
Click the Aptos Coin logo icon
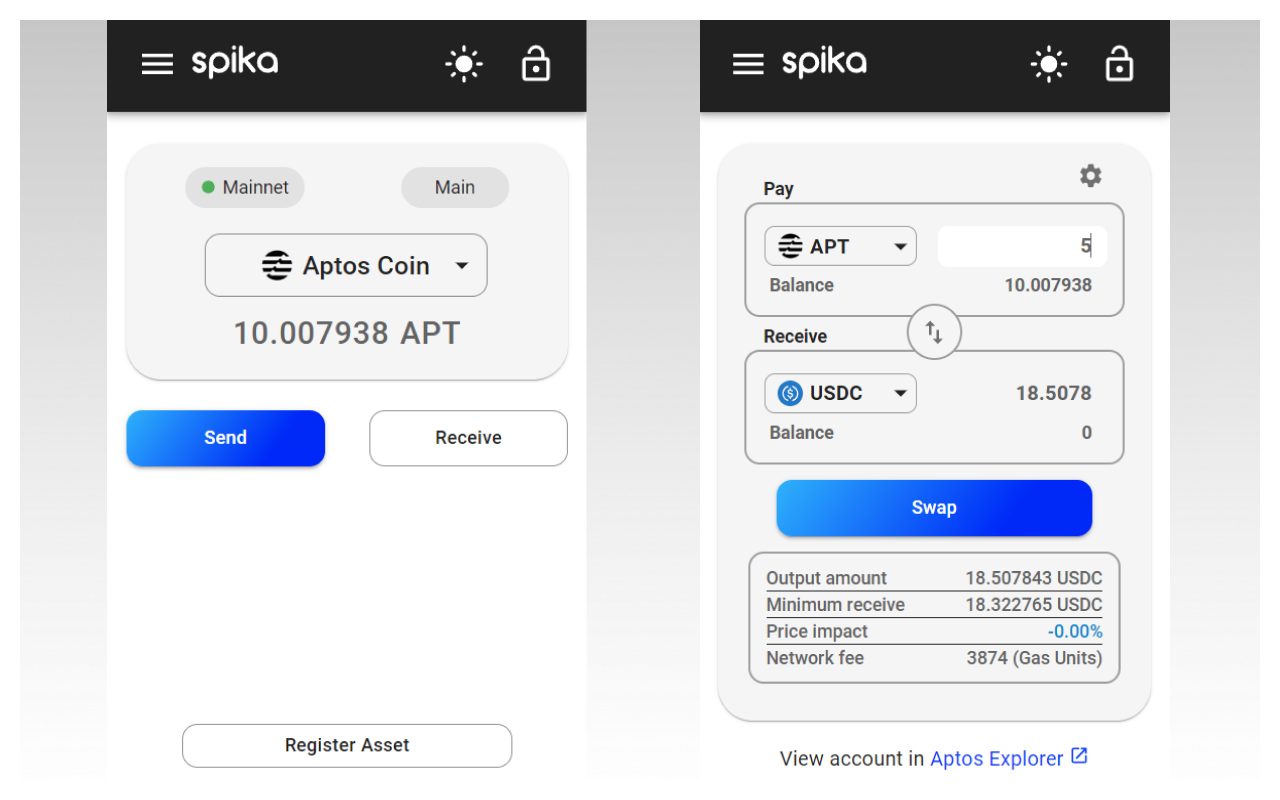277,266
